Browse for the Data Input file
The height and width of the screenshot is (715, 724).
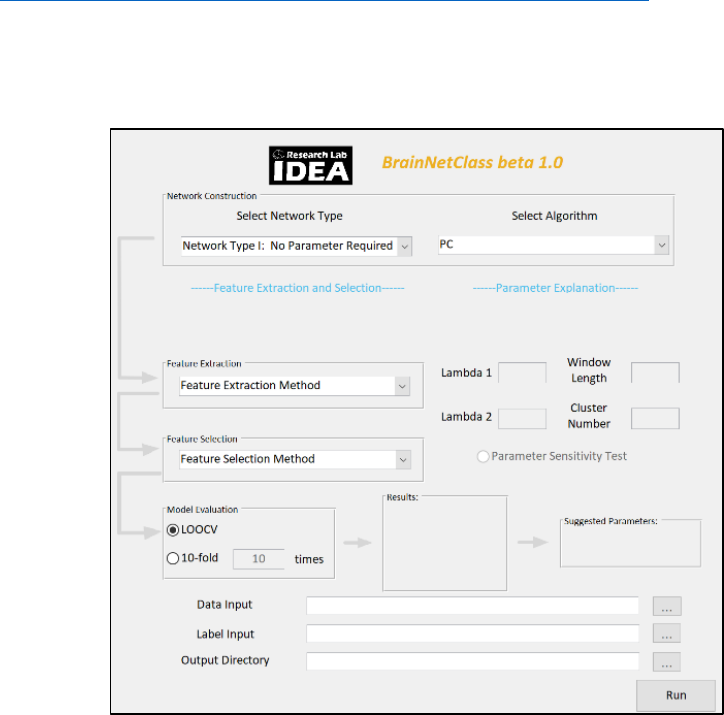tap(667, 606)
